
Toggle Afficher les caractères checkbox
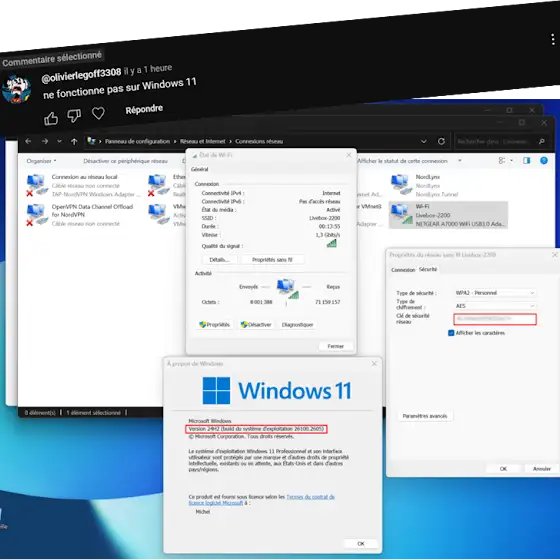[451, 333]
